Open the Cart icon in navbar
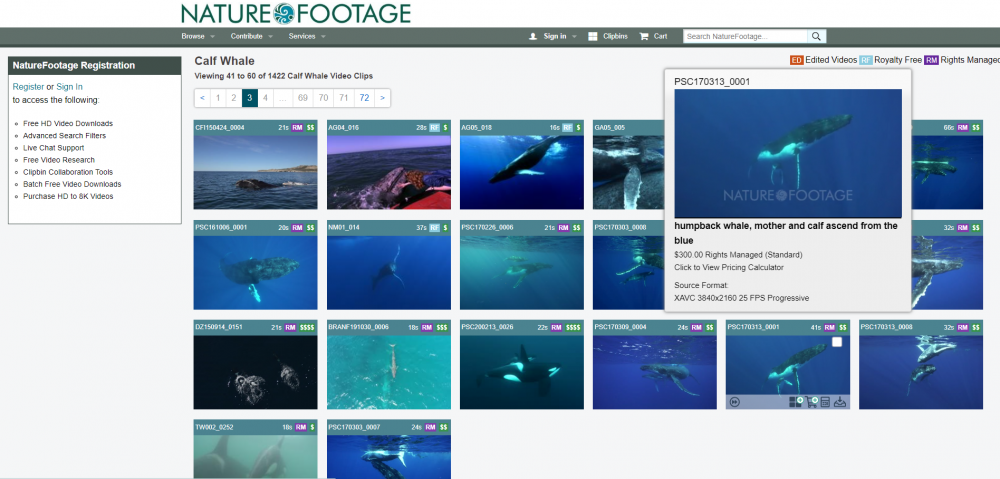 point(653,36)
